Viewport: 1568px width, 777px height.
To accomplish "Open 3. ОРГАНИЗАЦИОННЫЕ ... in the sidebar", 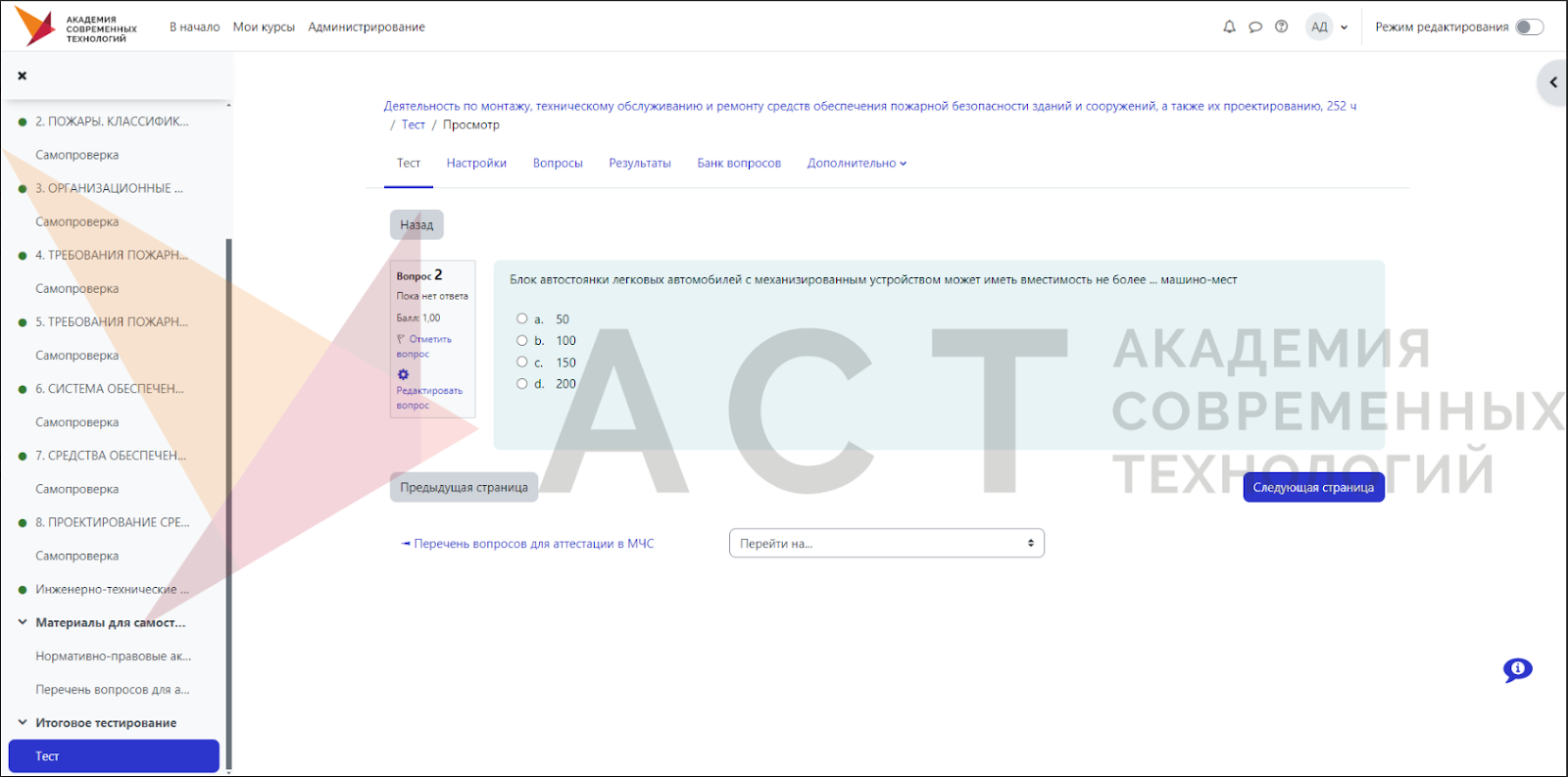I will pyautogui.click(x=109, y=188).
